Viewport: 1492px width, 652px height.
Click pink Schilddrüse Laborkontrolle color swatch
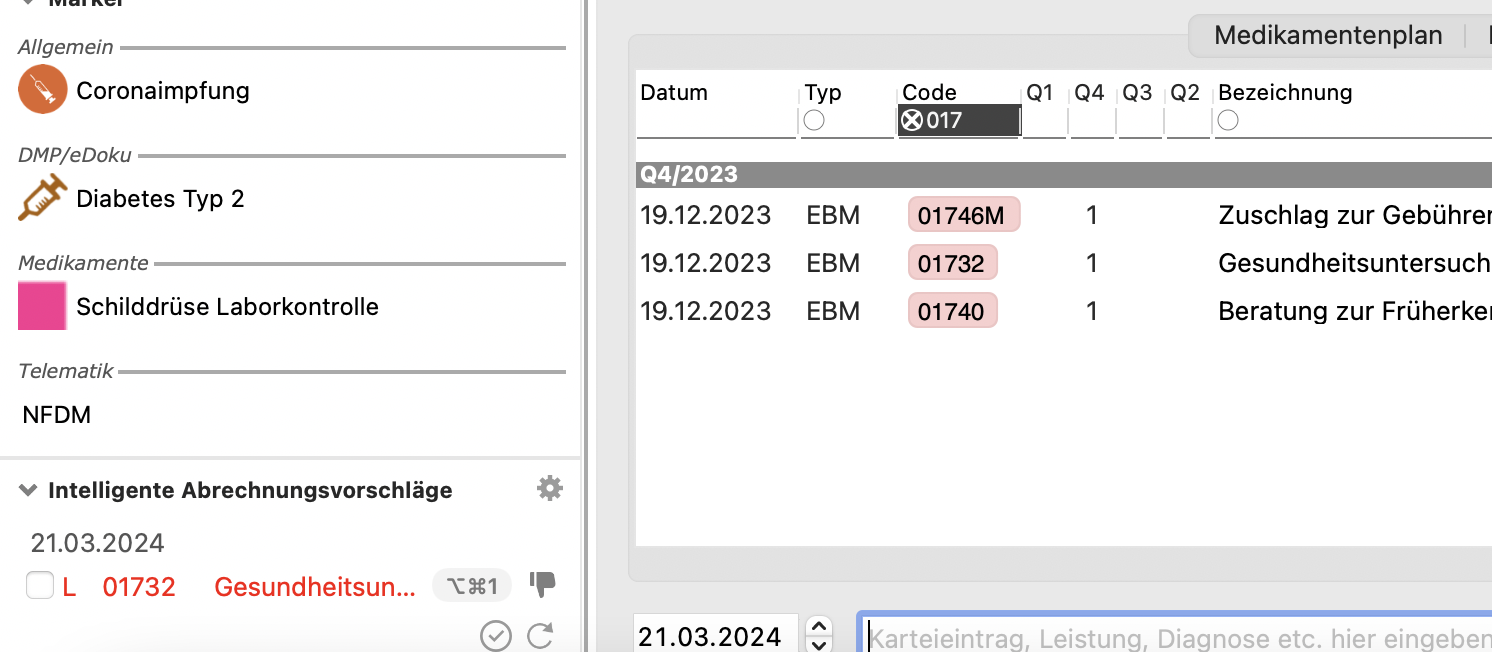[42, 306]
